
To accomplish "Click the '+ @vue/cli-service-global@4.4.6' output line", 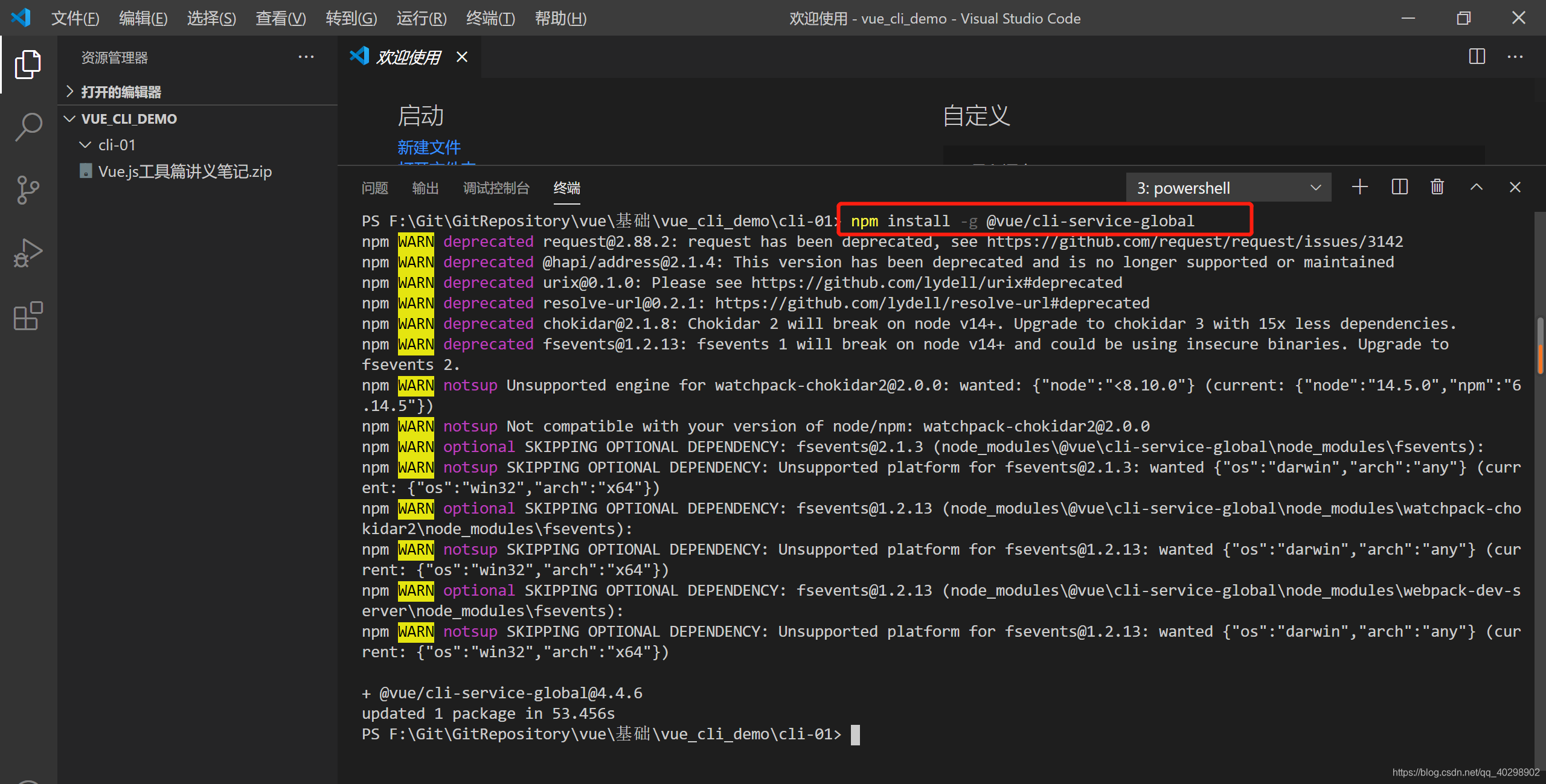I will [x=502, y=693].
